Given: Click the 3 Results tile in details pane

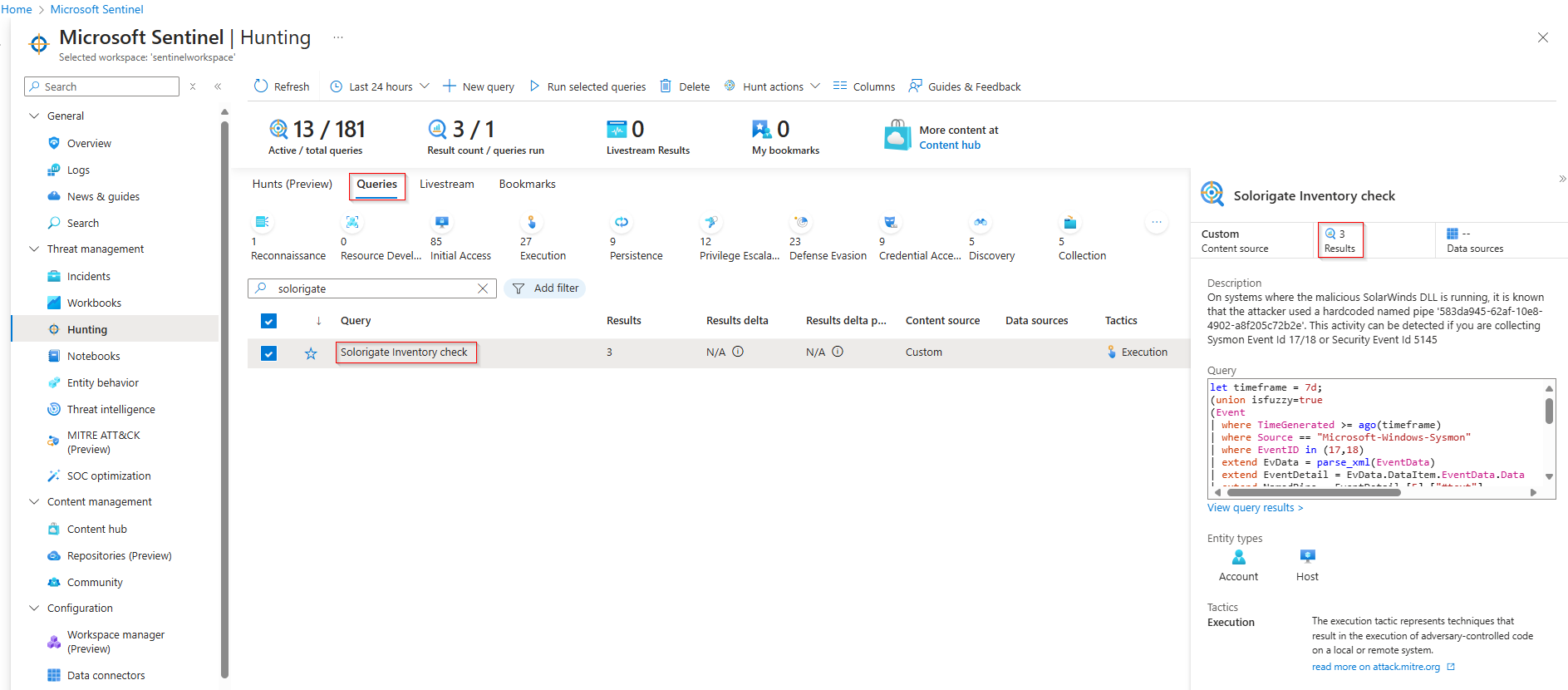Looking at the screenshot, I should pos(1340,240).
